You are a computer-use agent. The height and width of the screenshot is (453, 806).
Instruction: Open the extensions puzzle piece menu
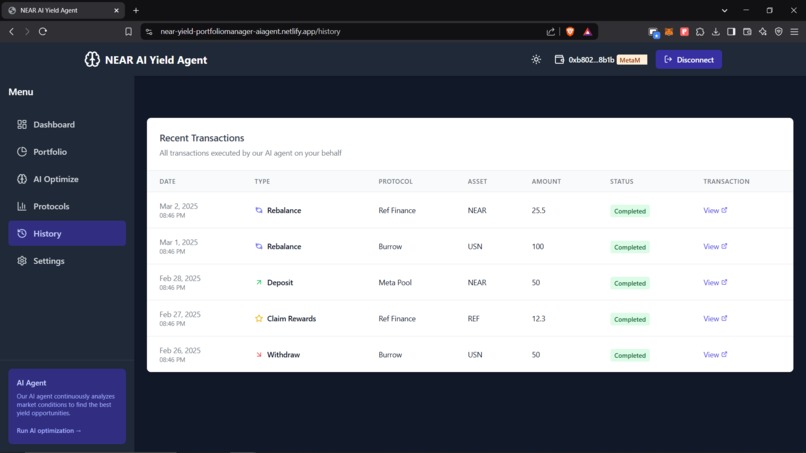pos(700,31)
